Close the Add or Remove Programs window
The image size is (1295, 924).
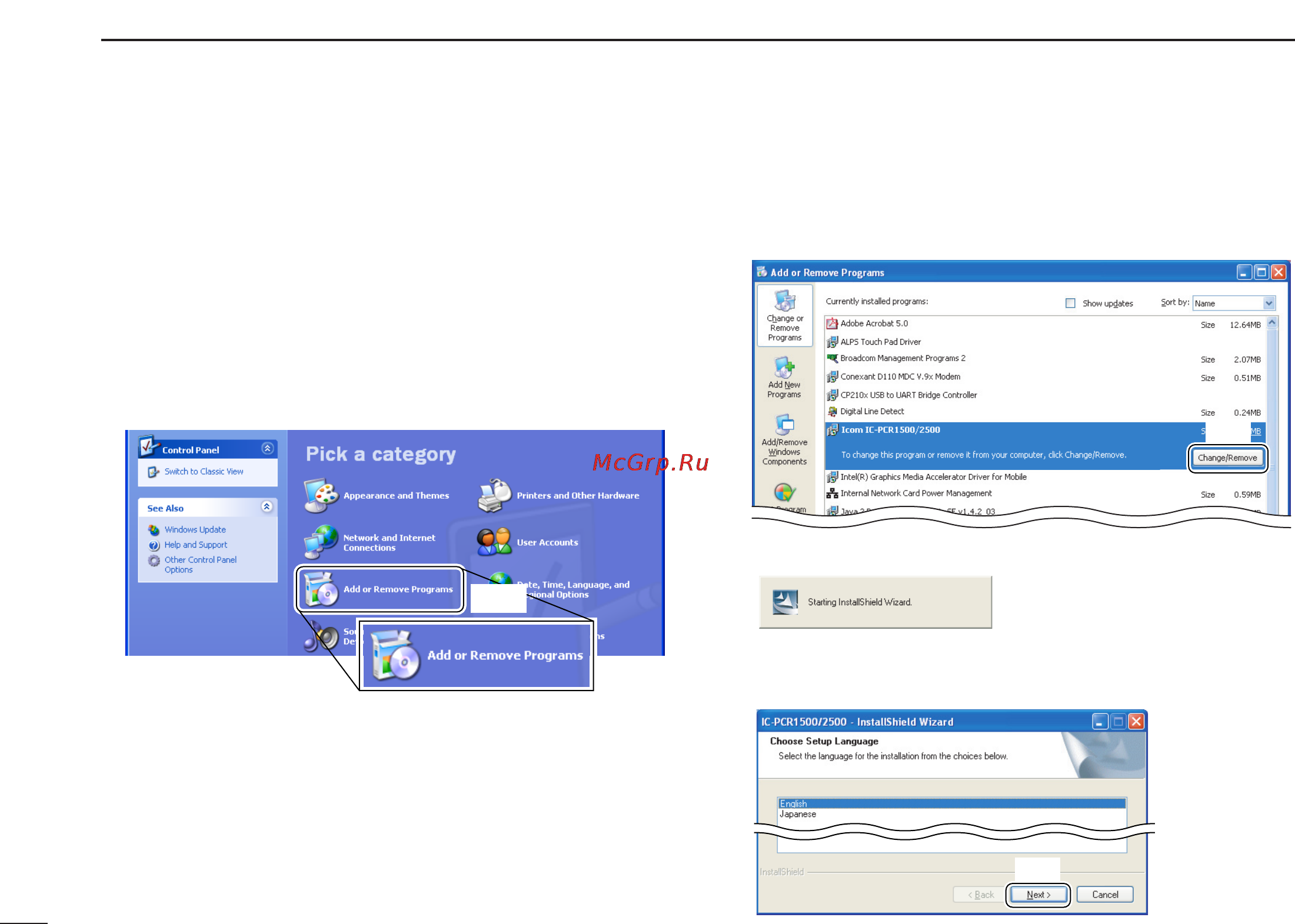1278,272
